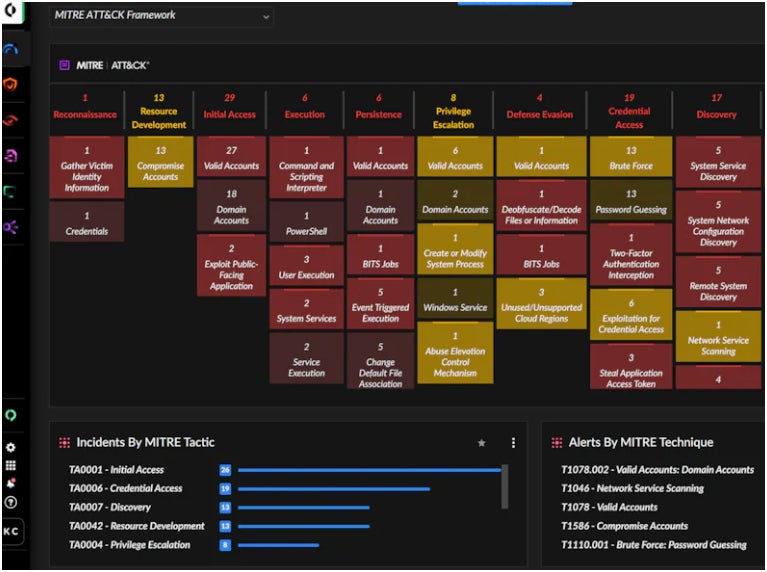Click the TA0007 - Discovery bar
This screenshot has height=572, width=767.
coord(303,507)
